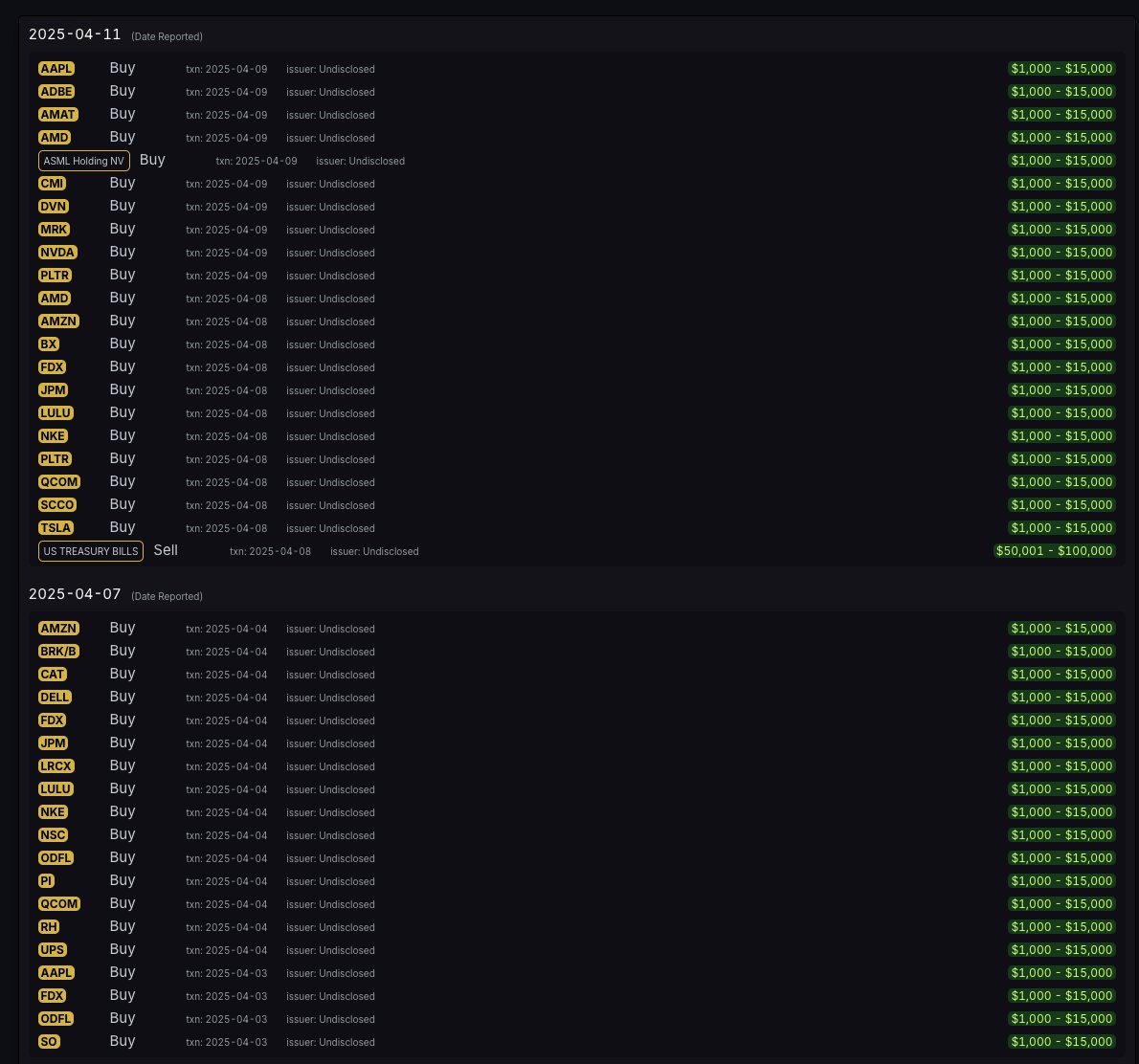Screen dimensions: 1139x1064
Task: Click QCOM ticker with txn 2025-04-08
Action: (x=58, y=482)
